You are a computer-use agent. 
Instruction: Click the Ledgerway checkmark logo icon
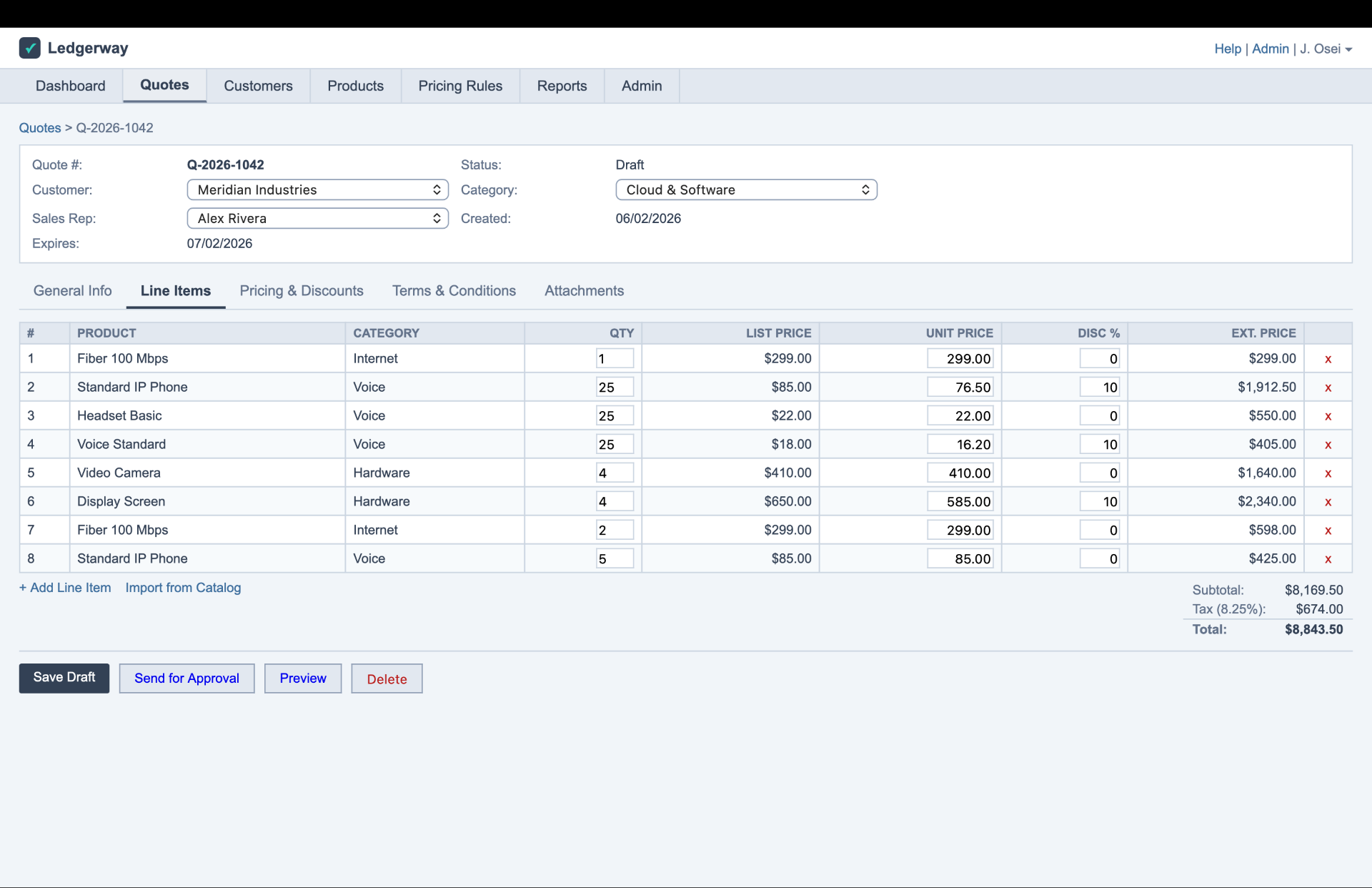pos(29,48)
